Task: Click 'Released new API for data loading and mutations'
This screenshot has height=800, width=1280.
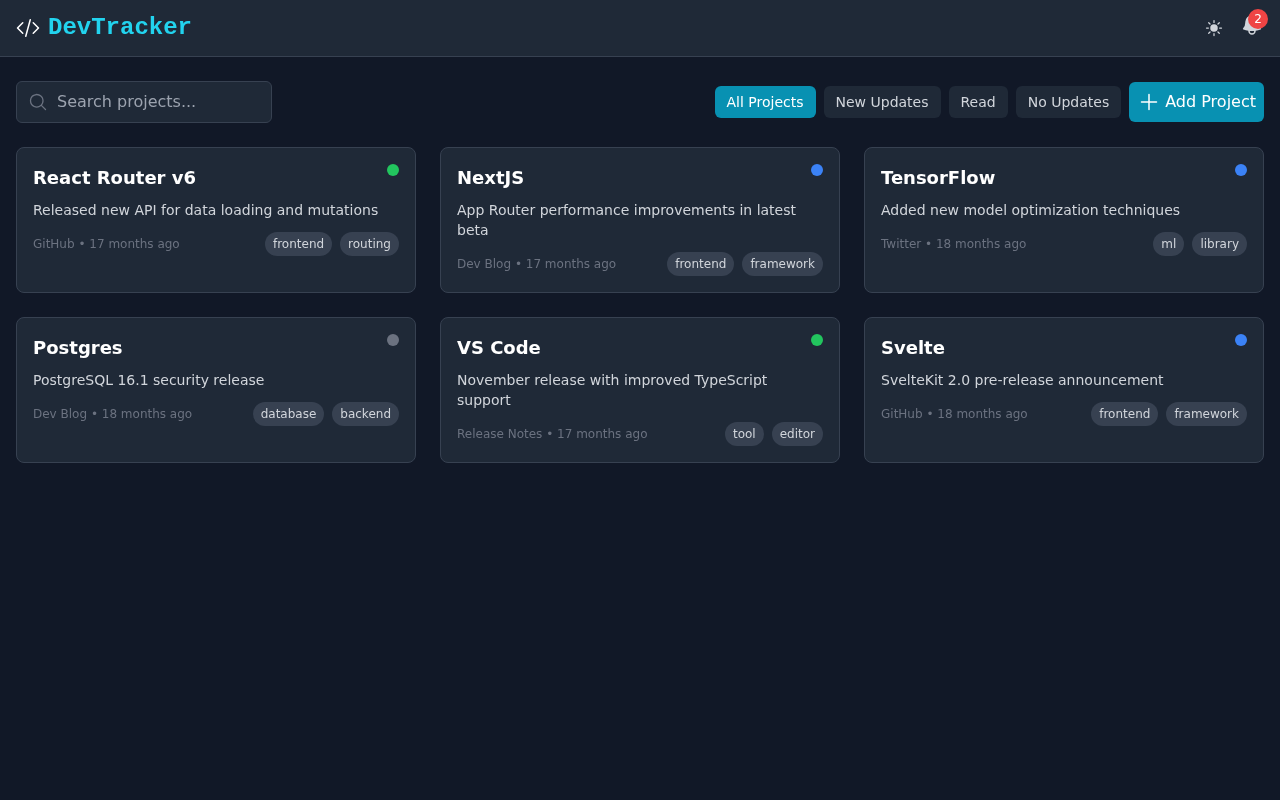Action: 206,210
